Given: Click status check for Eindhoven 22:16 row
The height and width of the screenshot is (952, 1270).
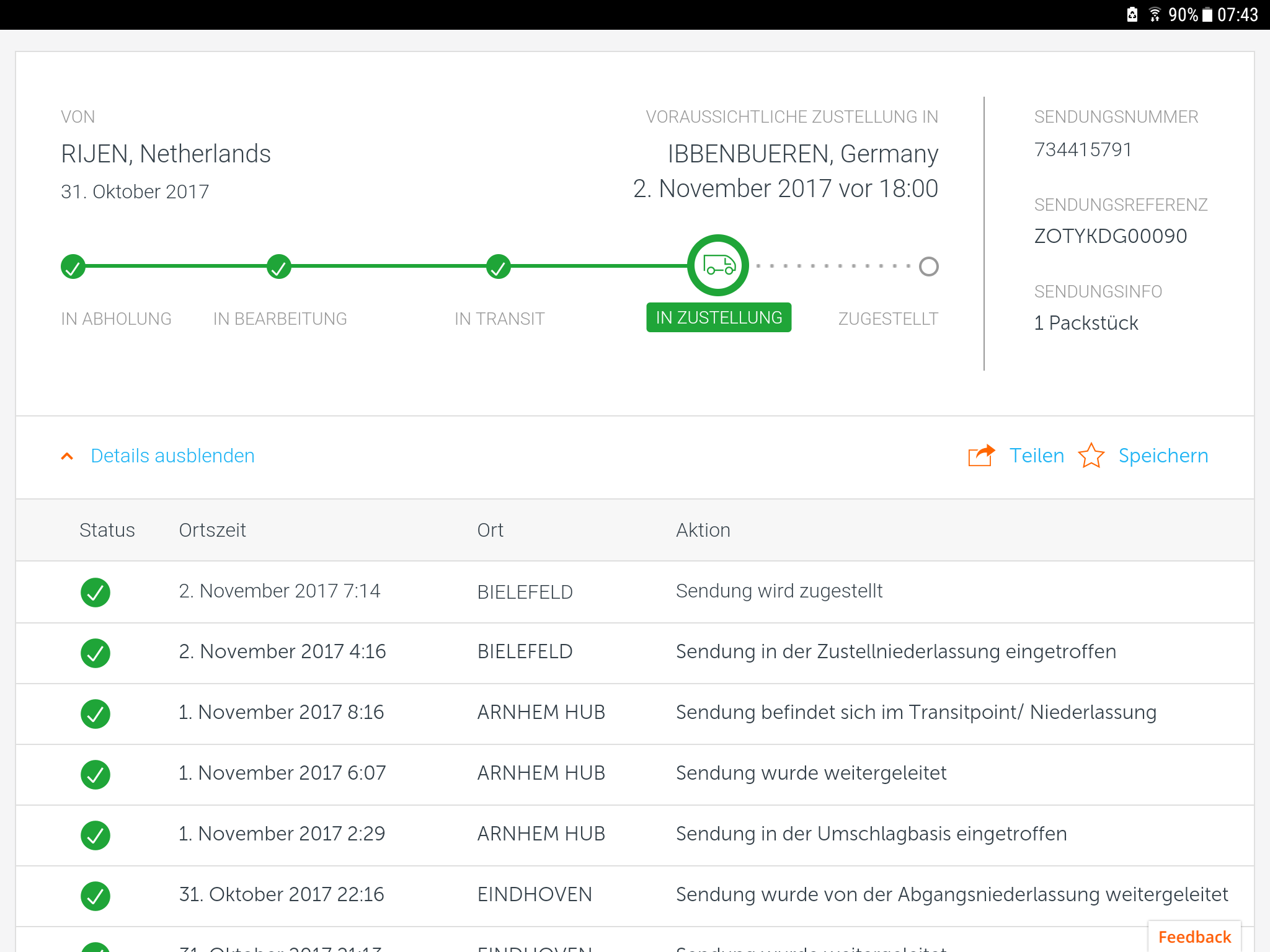Looking at the screenshot, I should (95, 896).
